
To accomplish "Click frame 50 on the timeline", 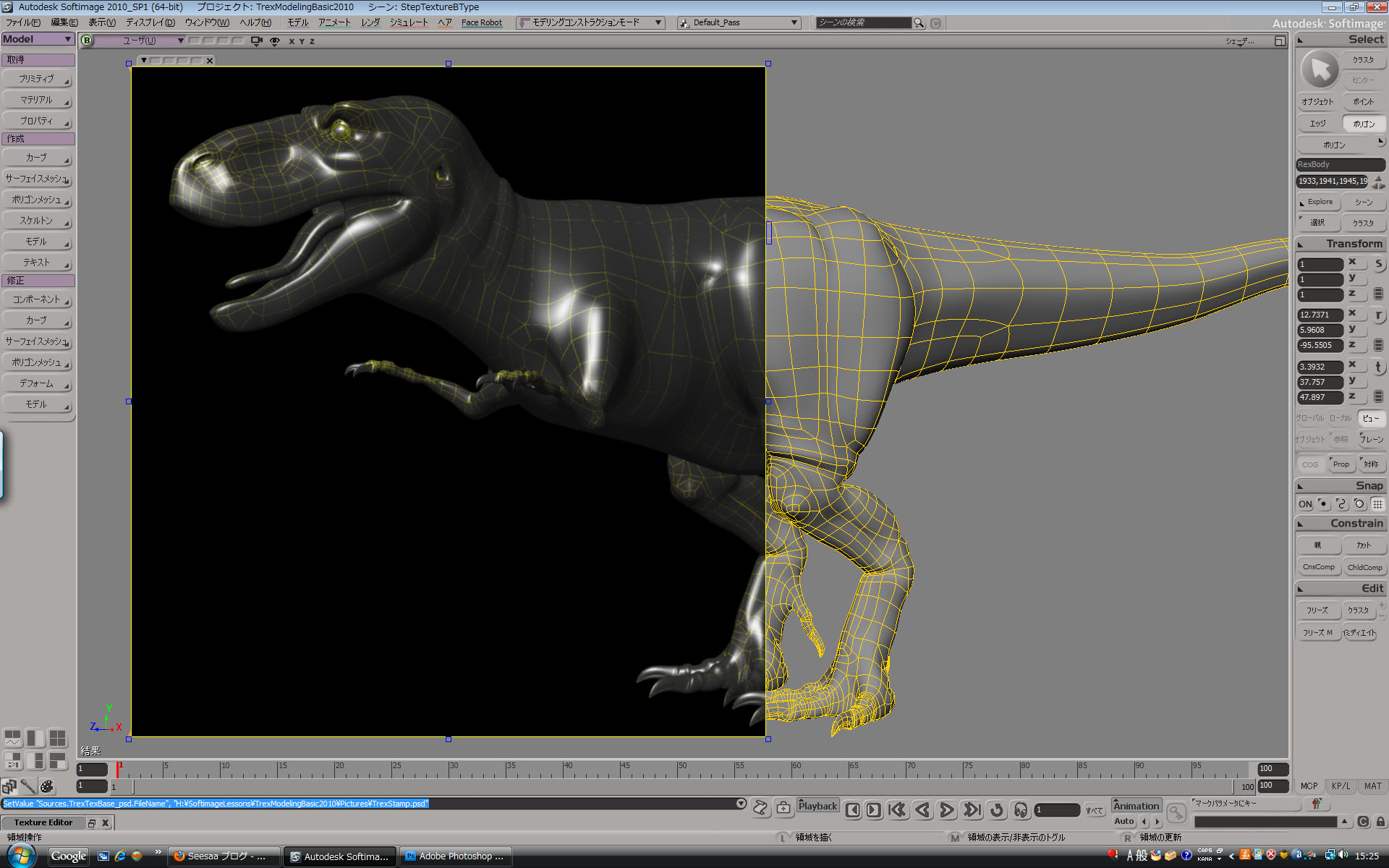I will [681, 768].
